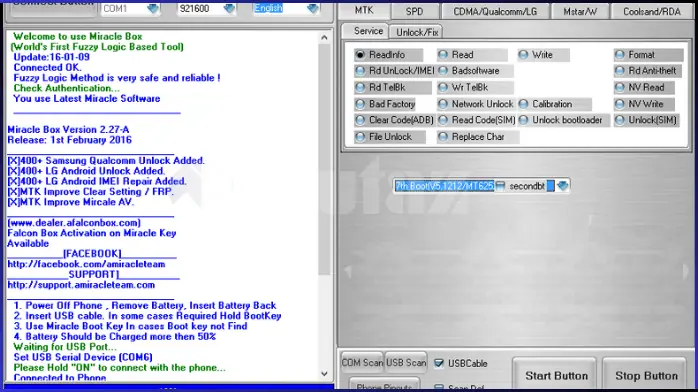Click 'Set USB Serial Device (COM6)' line

(x=83, y=357)
